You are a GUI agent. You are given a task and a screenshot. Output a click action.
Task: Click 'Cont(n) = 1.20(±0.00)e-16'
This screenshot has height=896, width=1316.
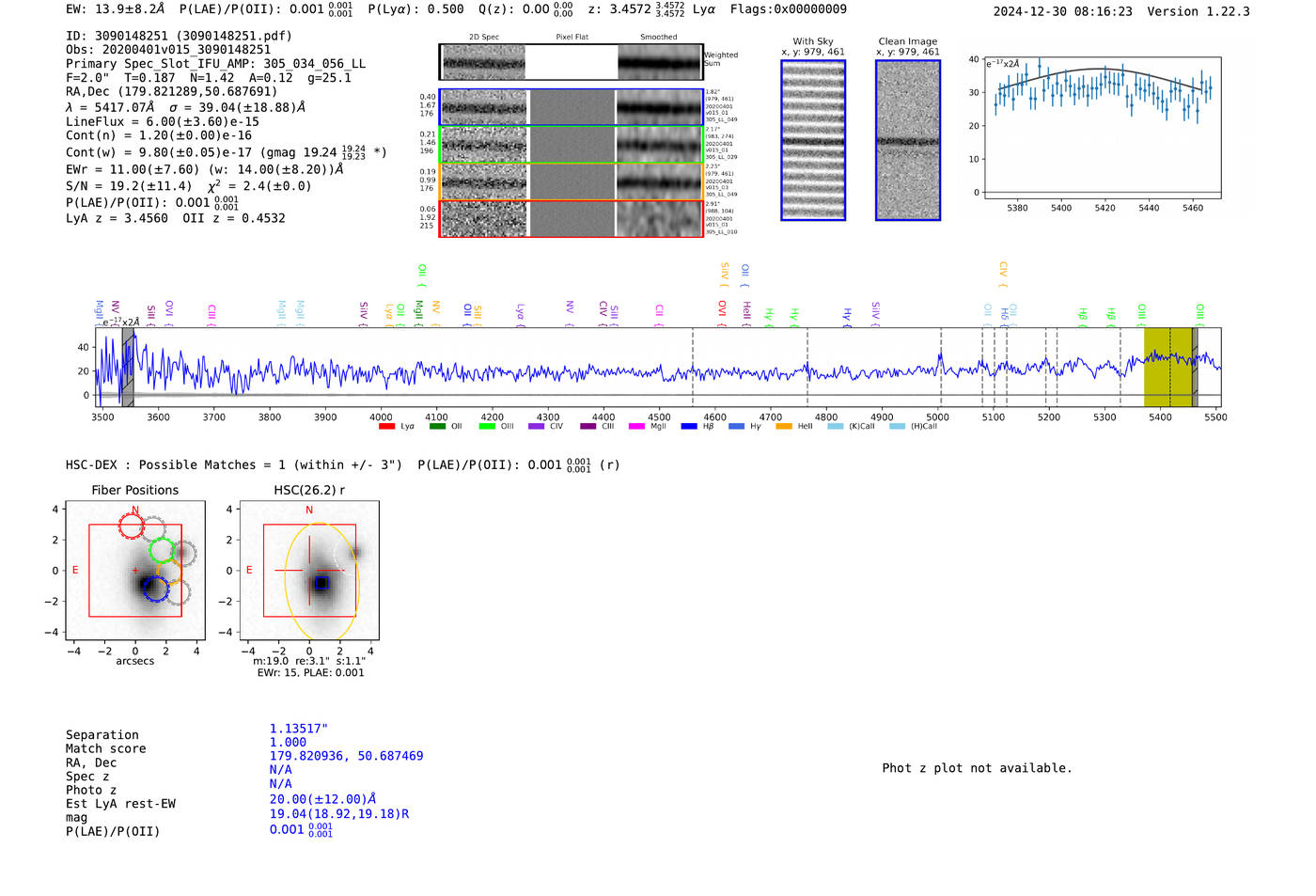click(159, 135)
